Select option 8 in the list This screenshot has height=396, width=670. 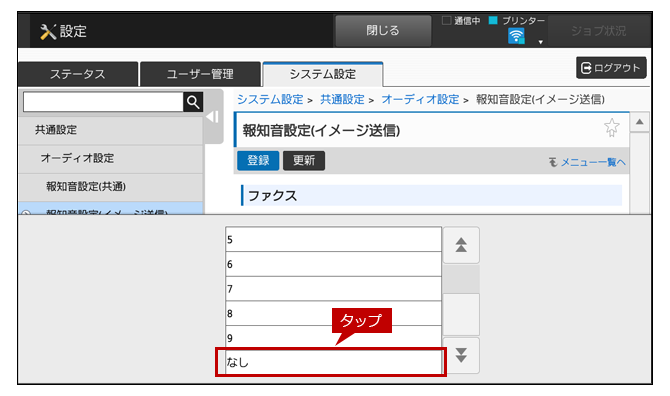coord(333,314)
